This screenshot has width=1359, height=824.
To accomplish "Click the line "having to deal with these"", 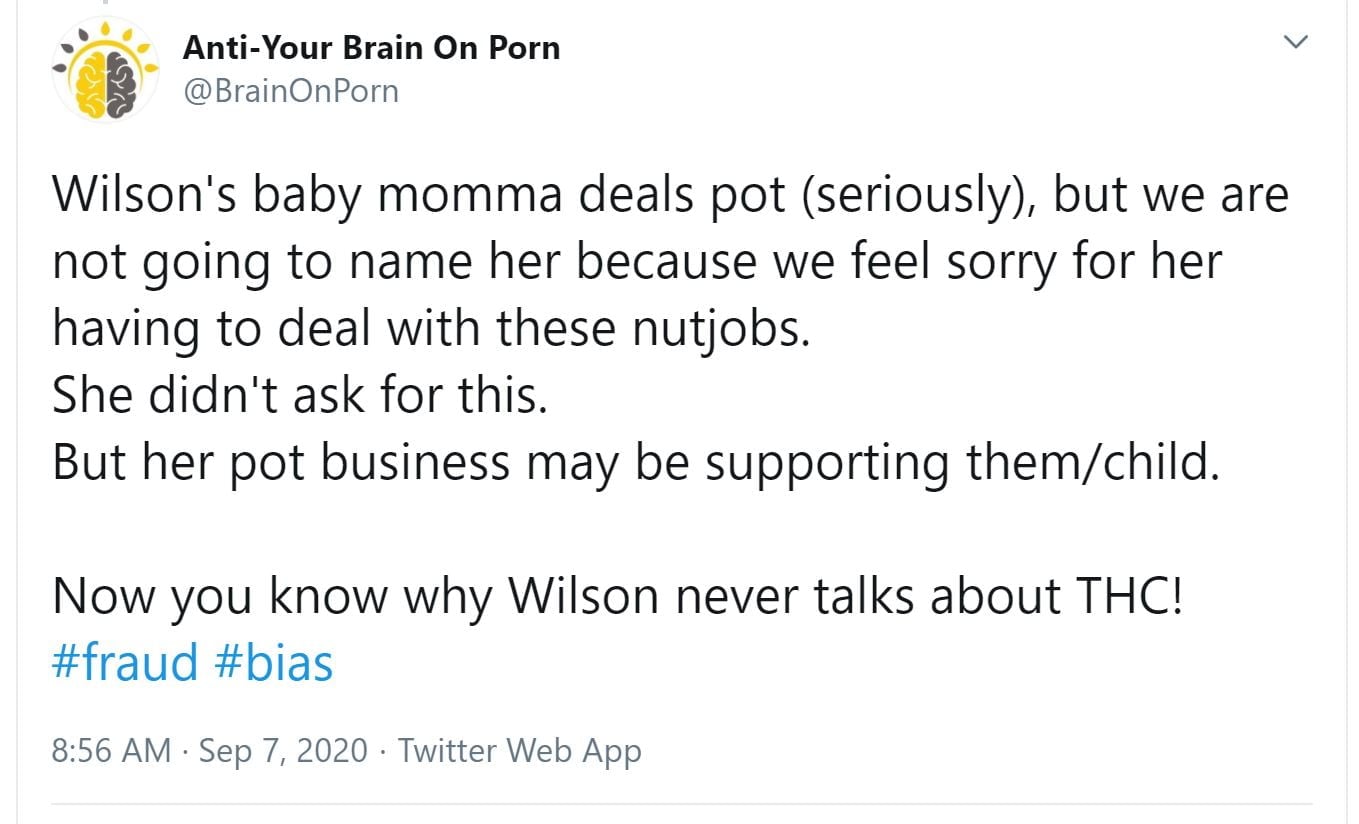I will click(x=430, y=328).
